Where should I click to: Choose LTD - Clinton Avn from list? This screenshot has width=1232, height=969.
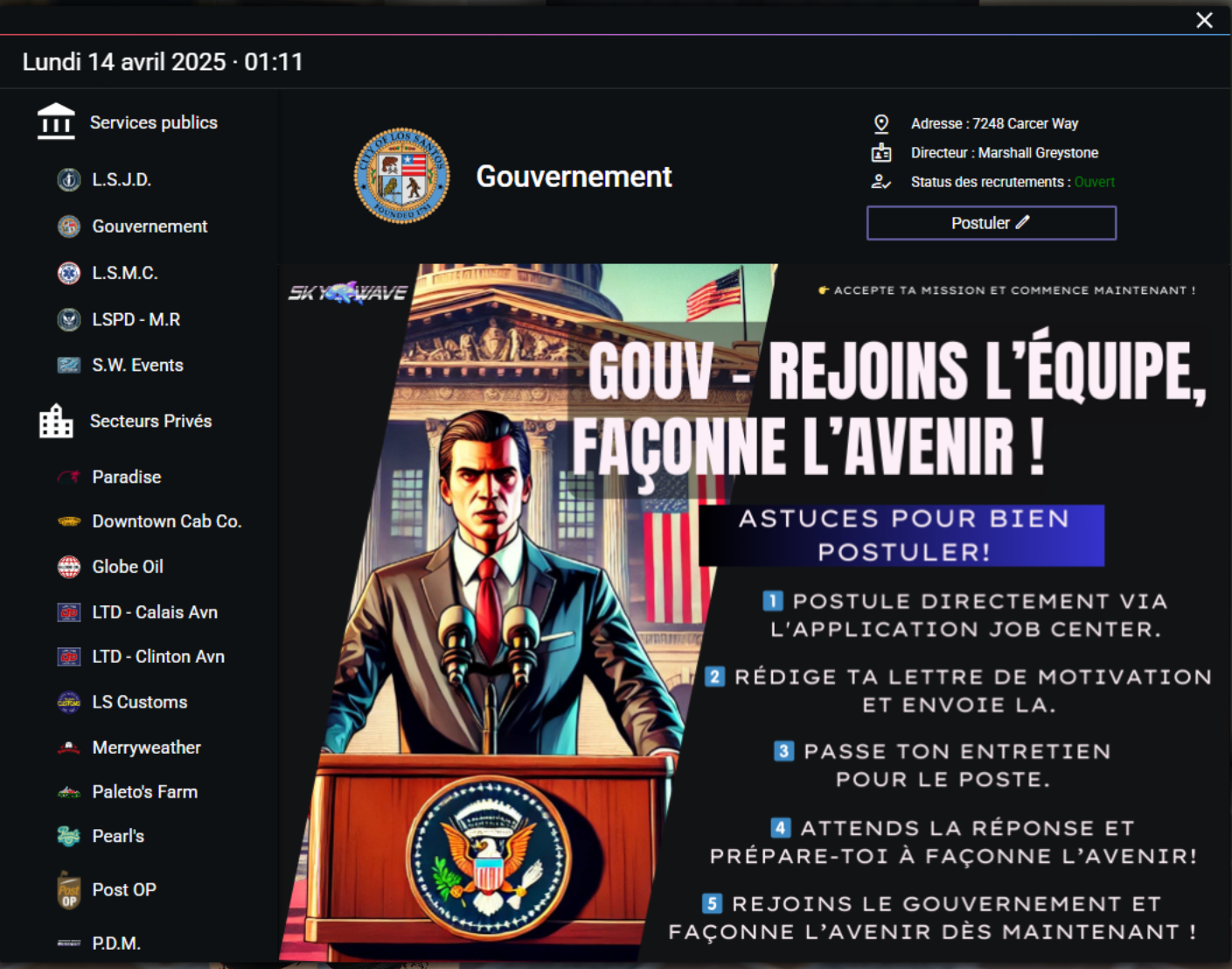click(158, 657)
